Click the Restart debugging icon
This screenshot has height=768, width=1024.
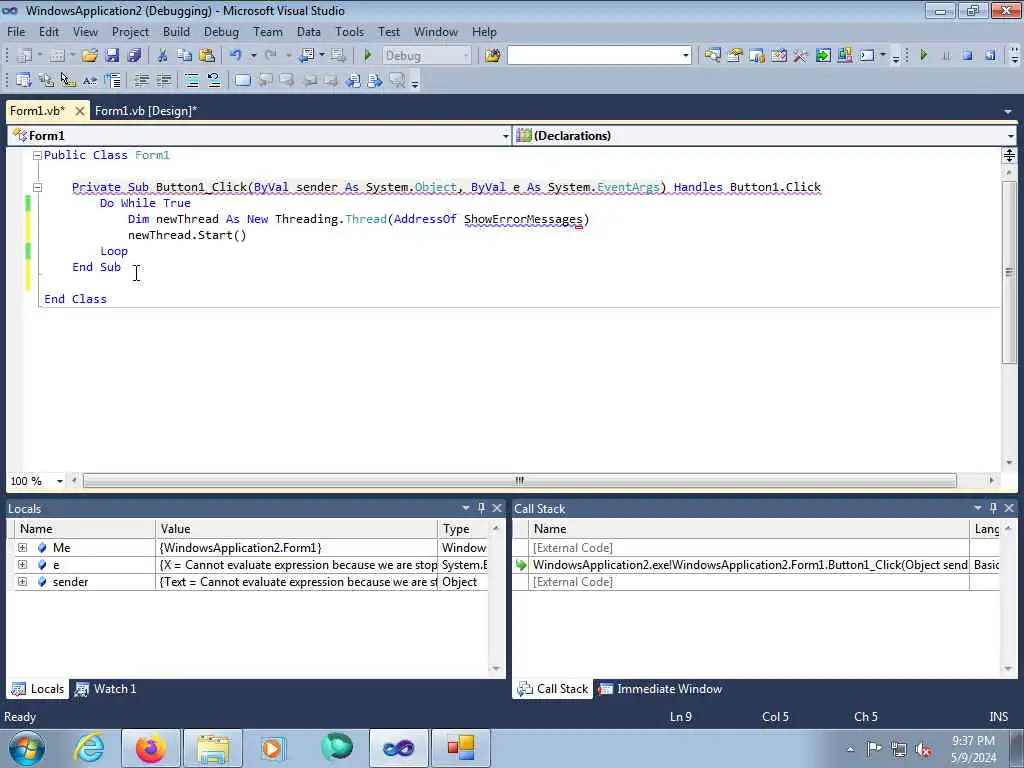[x=990, y=56]
